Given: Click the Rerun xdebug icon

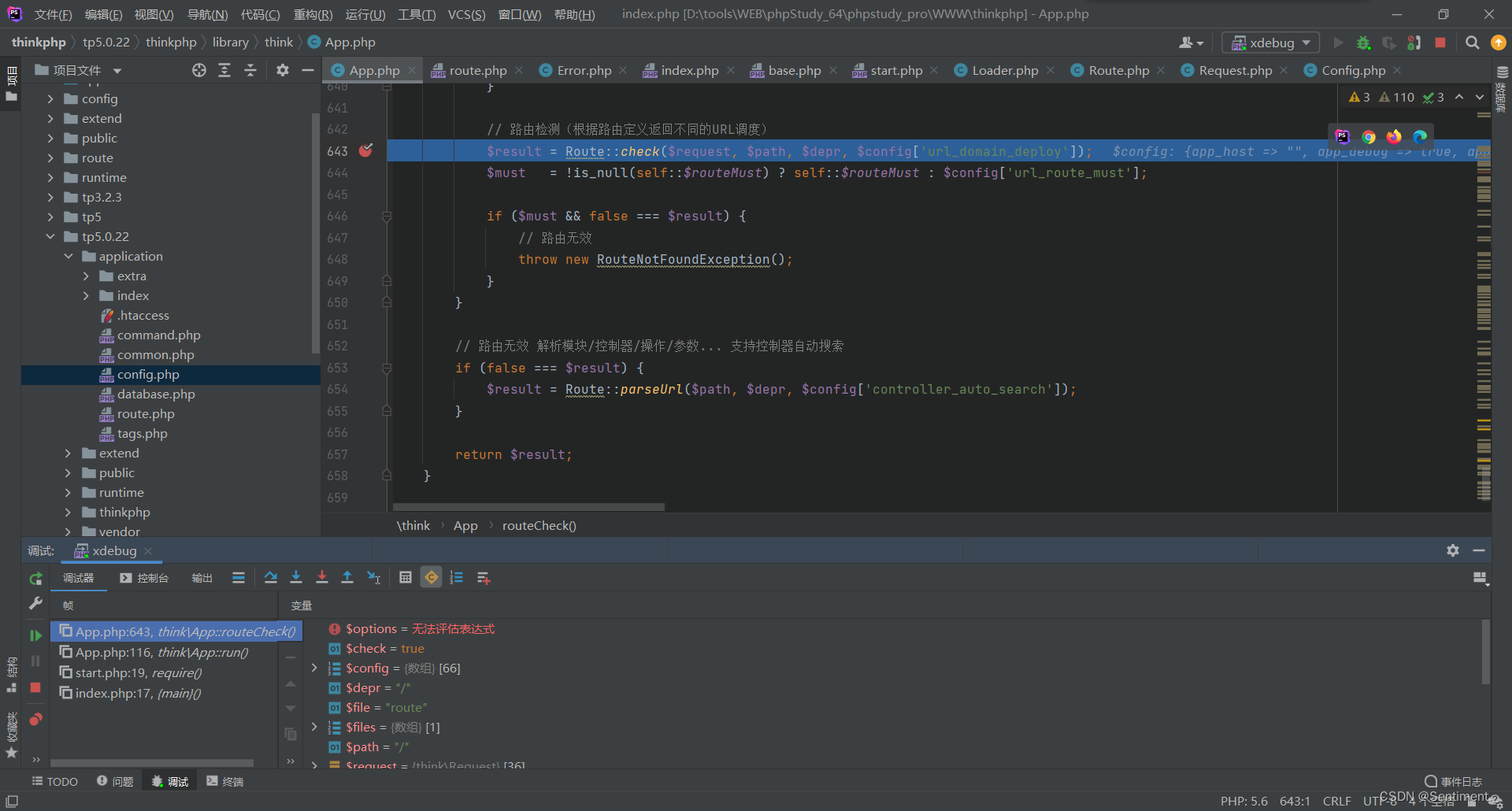Looking at the screenshot, I should [35, 579].
